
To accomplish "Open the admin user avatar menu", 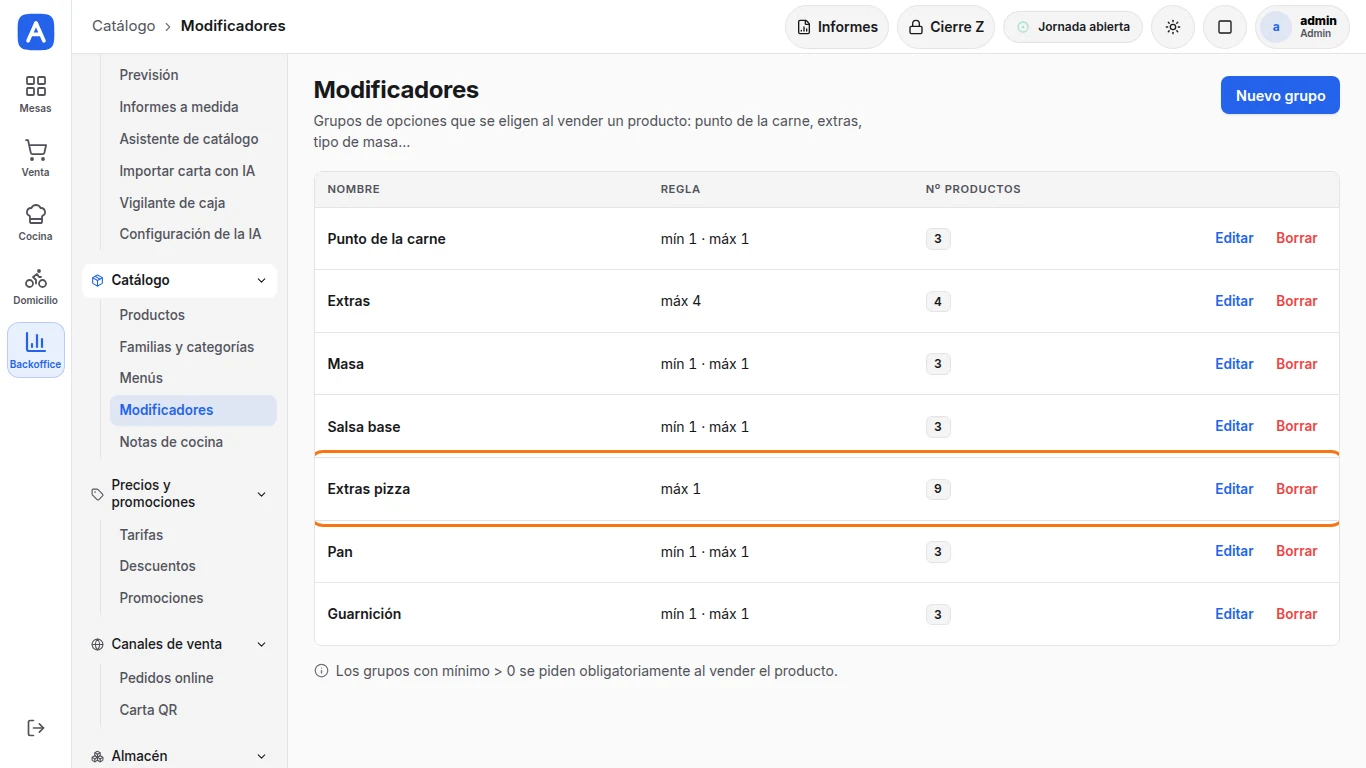I will (1275, 27).
